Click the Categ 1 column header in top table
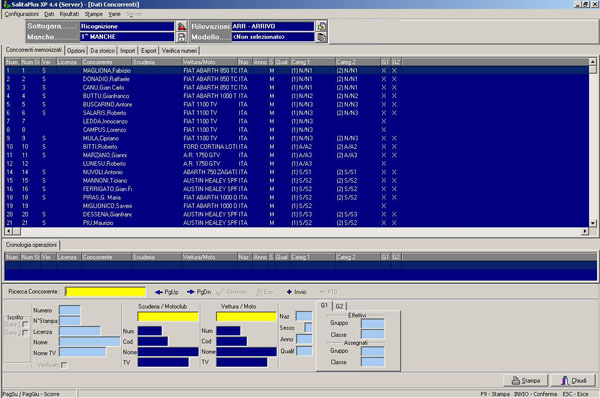The image size is (600, 398). [313, 62]
